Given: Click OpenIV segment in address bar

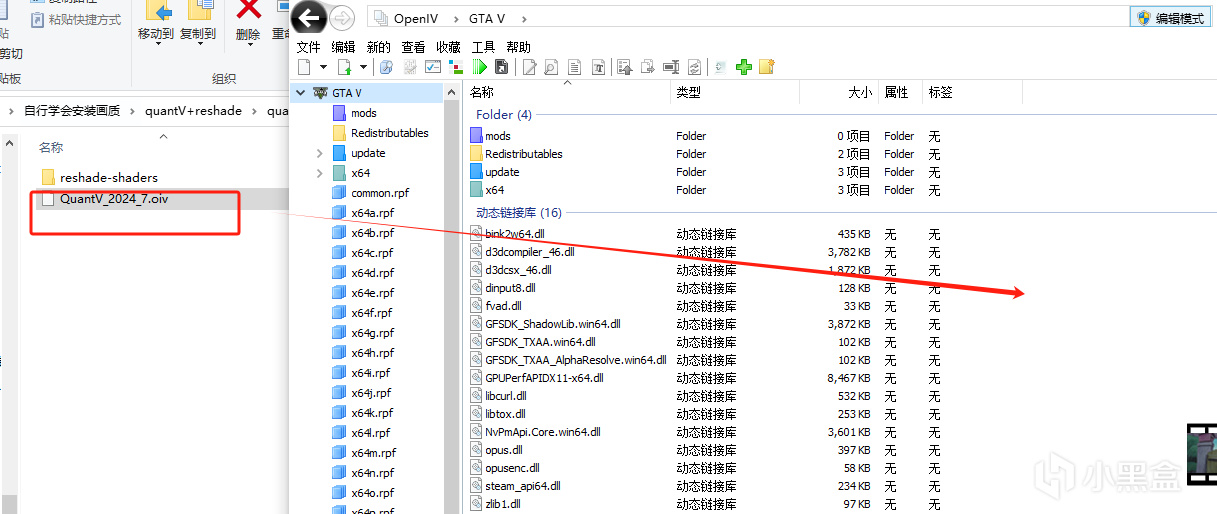Looking at the screenshot, I should [415, 18].
